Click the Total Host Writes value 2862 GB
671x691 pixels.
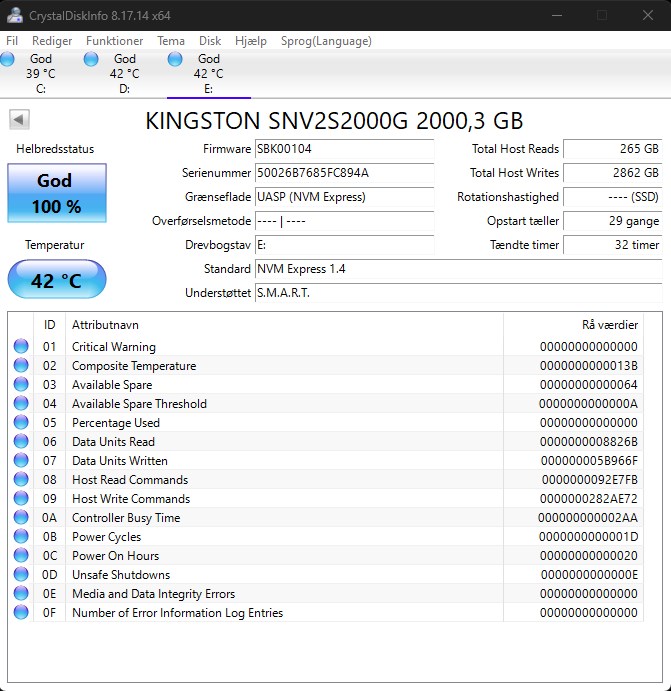612,173
